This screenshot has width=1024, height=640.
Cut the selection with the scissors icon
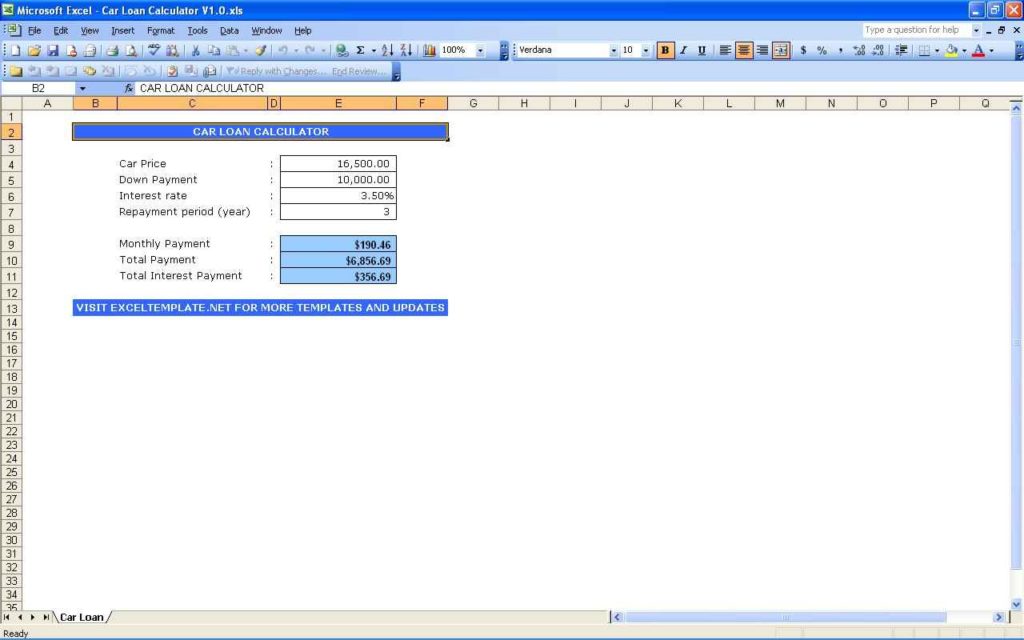point(195,50)
